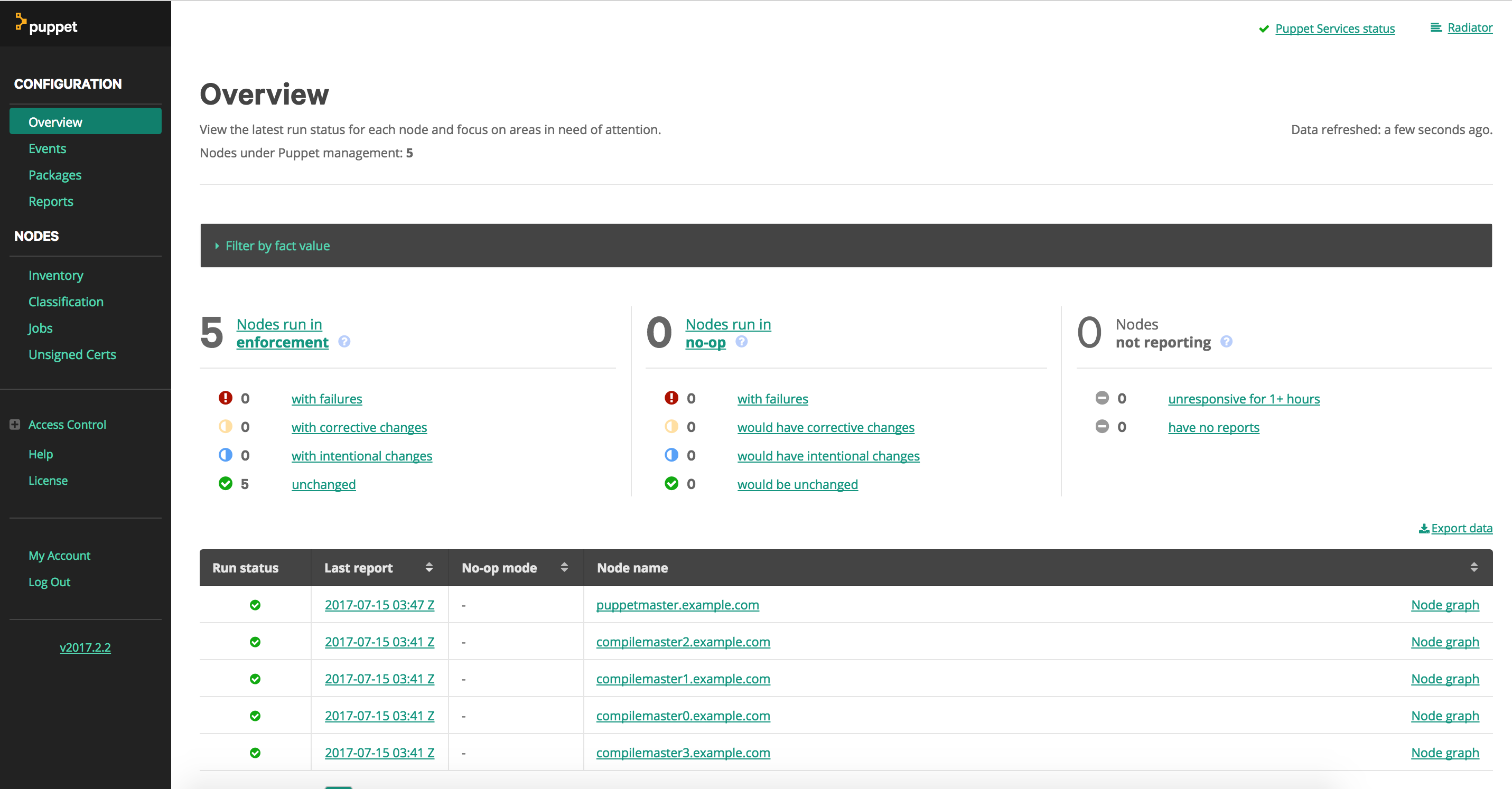Click the v2017.2.2 version link
The image size is (1512, 789).
(x=85, y=647)
